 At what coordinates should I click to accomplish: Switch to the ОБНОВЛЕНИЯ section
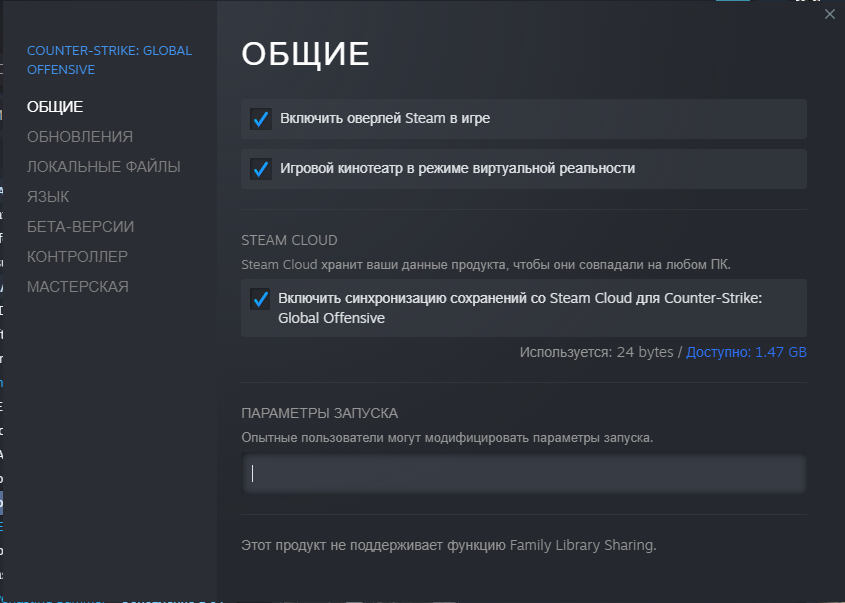tap(80, 137)
